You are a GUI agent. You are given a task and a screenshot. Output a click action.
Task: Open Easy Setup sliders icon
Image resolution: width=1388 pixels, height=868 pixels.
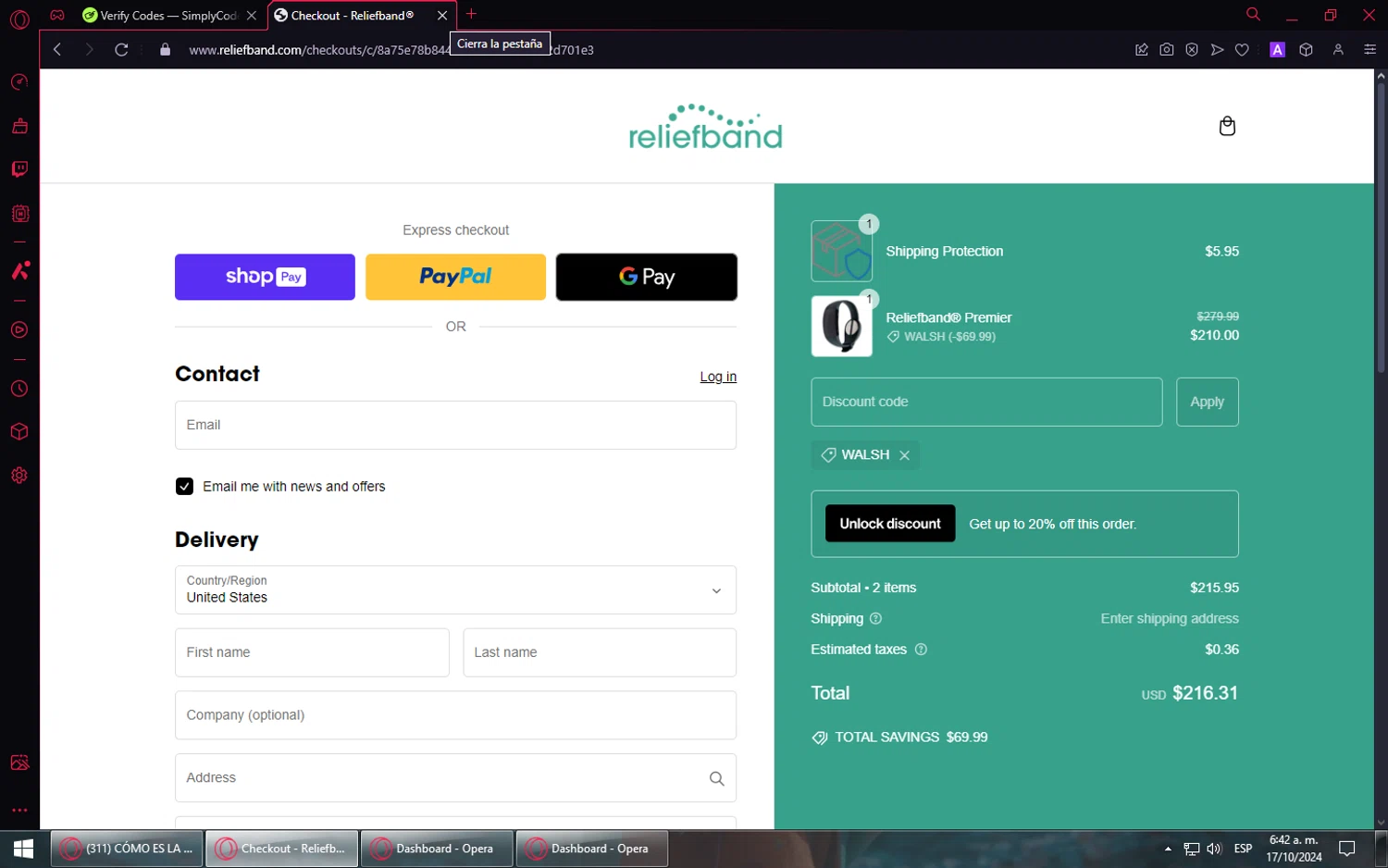1370,50
